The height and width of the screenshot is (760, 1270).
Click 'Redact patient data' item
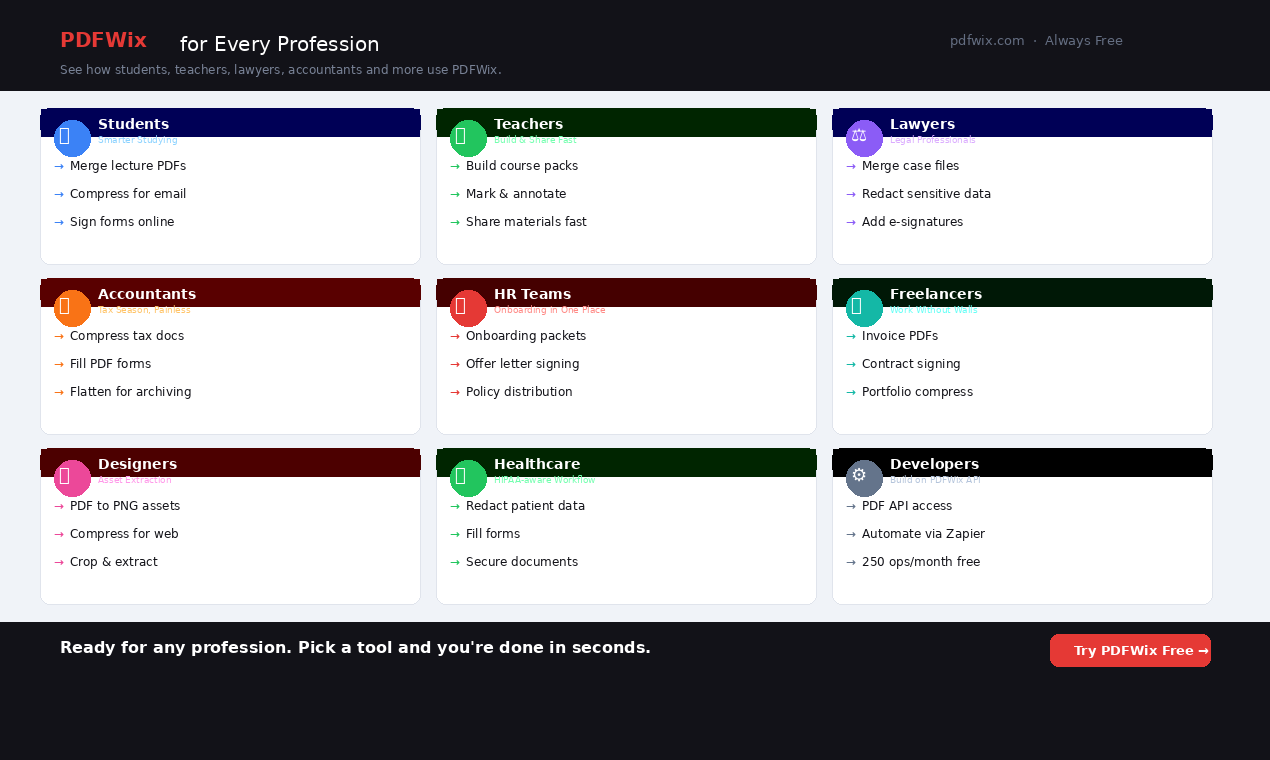click(525, 506)
